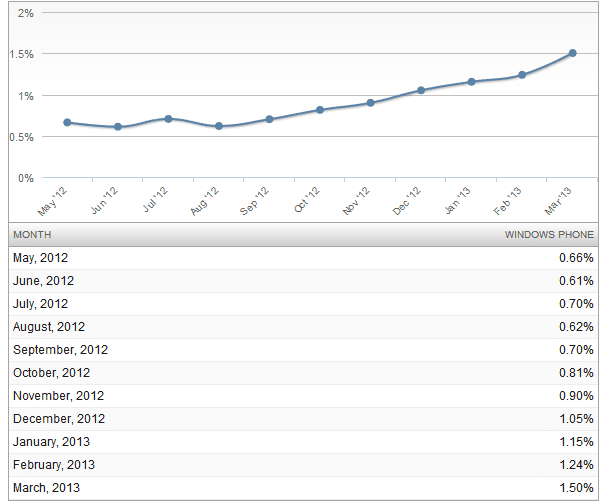Click the Feb '13 data point on chart

point(522,75)
